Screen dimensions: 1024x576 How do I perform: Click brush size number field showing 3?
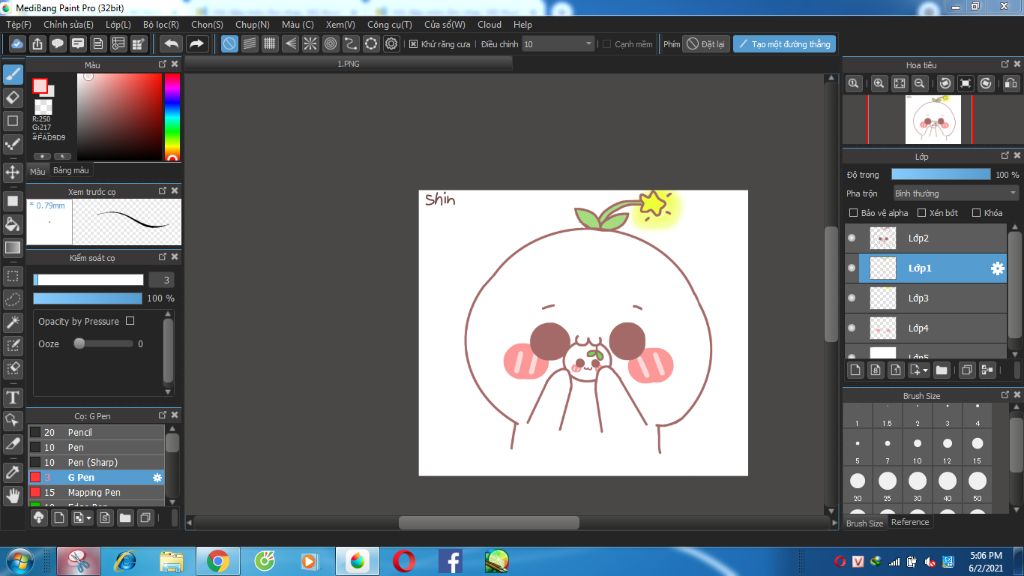pos(161,280)
